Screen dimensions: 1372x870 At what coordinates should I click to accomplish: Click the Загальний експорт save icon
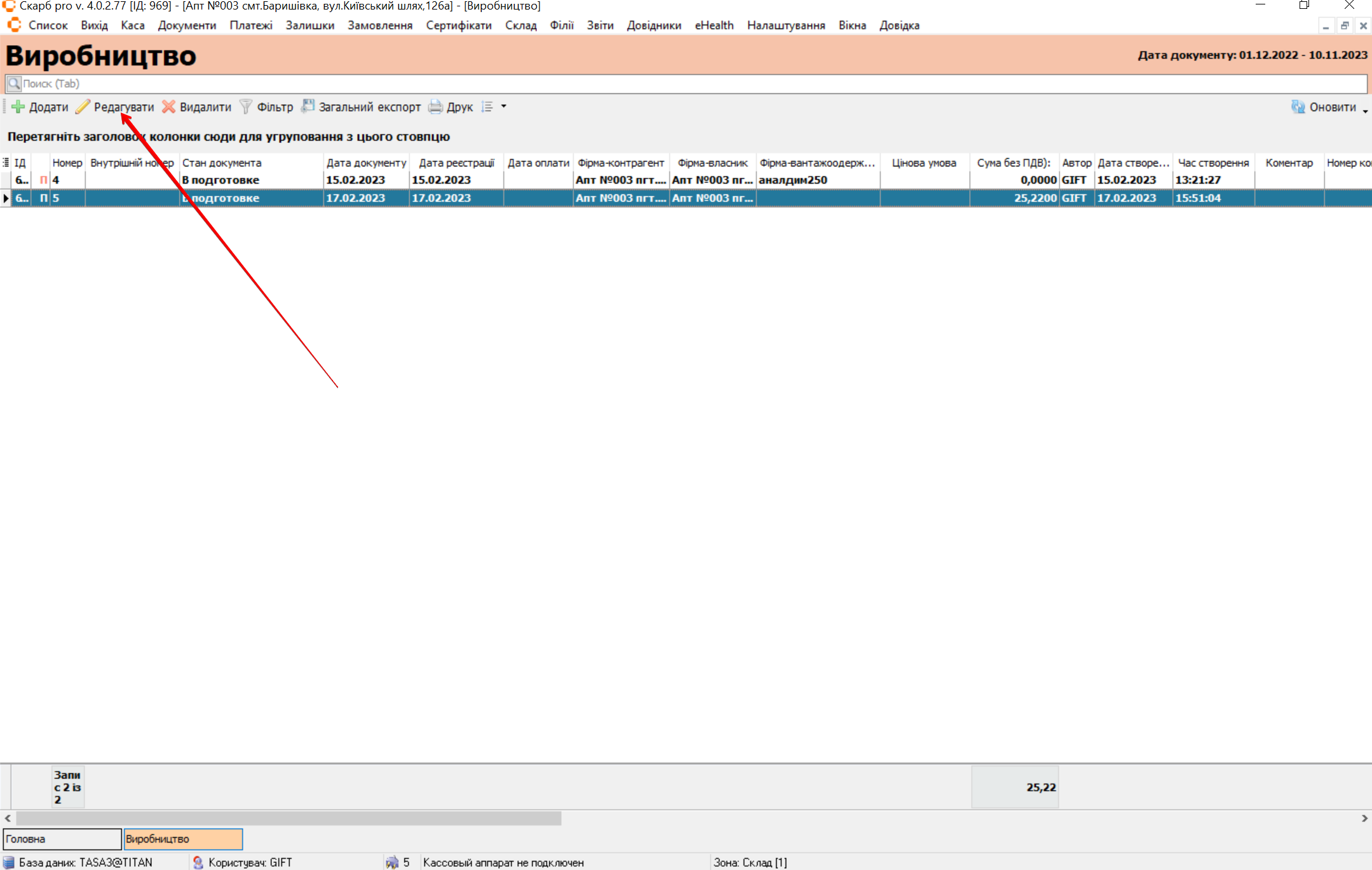[x=308, y=106]
